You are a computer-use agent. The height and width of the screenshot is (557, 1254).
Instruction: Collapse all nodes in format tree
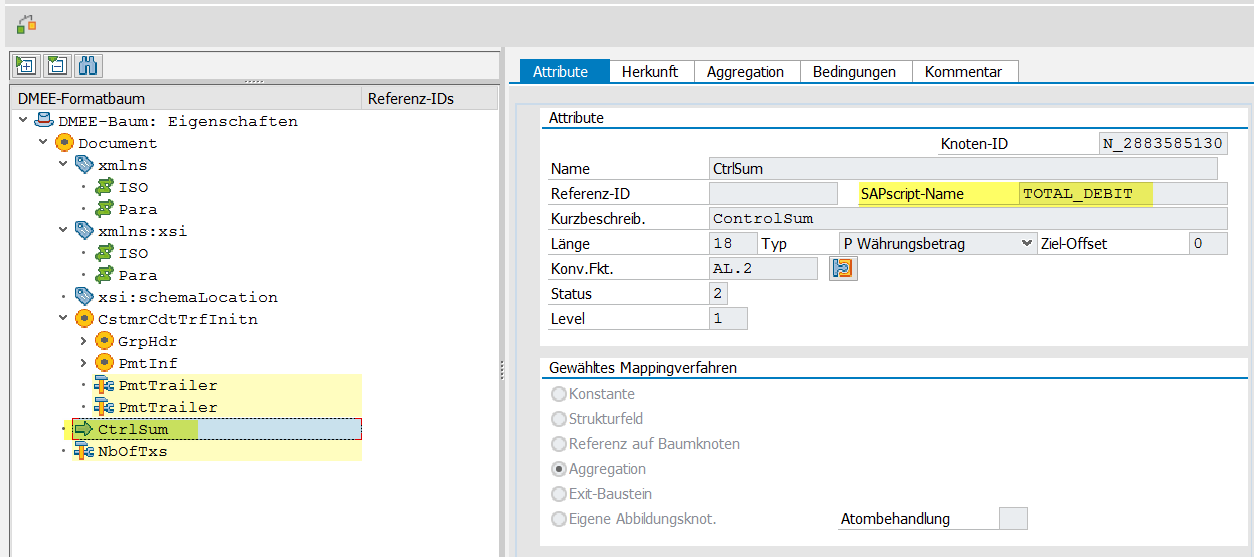point(57,66)
